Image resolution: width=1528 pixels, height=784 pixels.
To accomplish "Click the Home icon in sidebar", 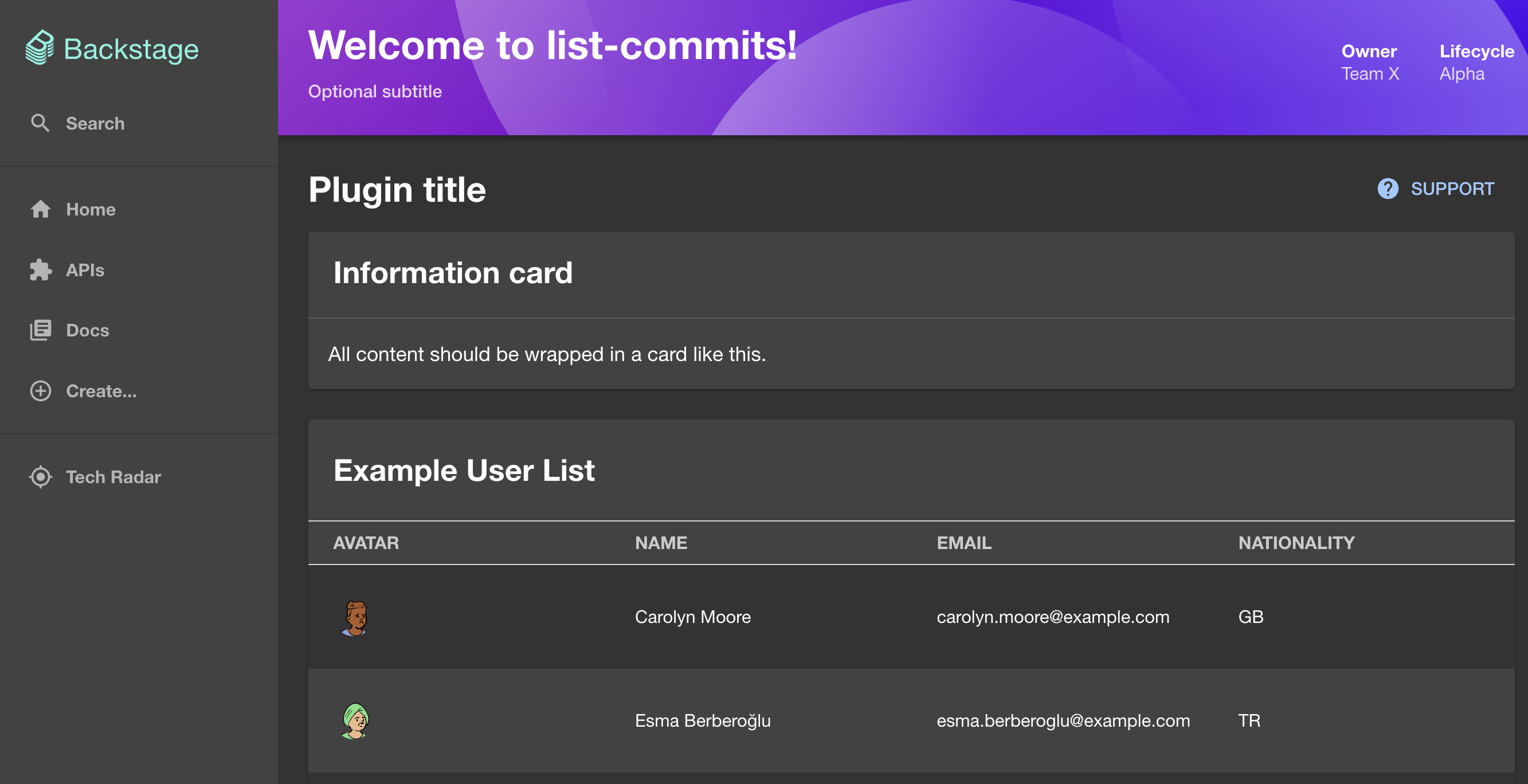I will [x=41, y=209].
